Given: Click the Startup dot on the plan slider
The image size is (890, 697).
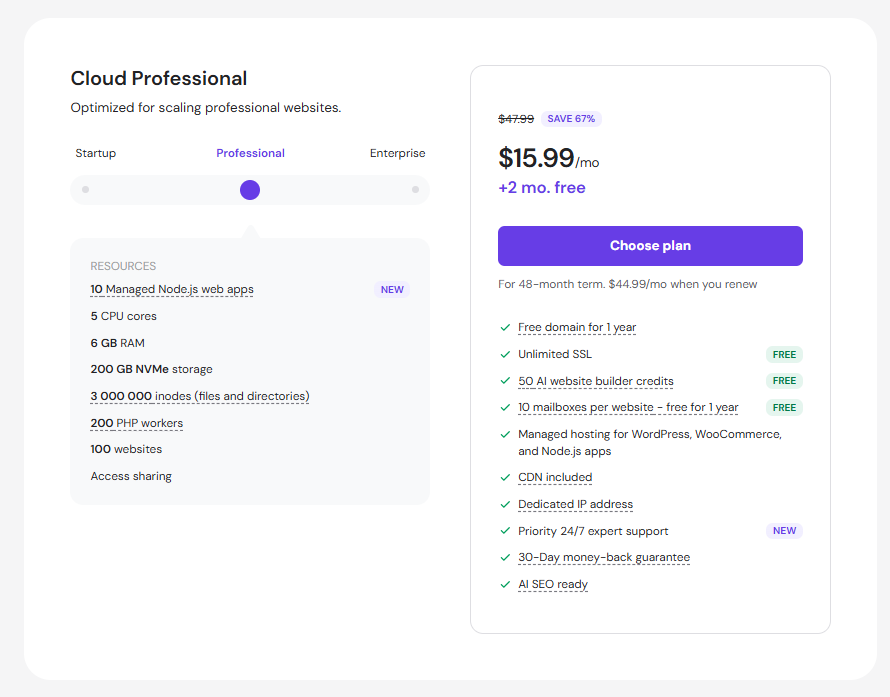Looking at the screenshot, I should [x=86, y=190].
